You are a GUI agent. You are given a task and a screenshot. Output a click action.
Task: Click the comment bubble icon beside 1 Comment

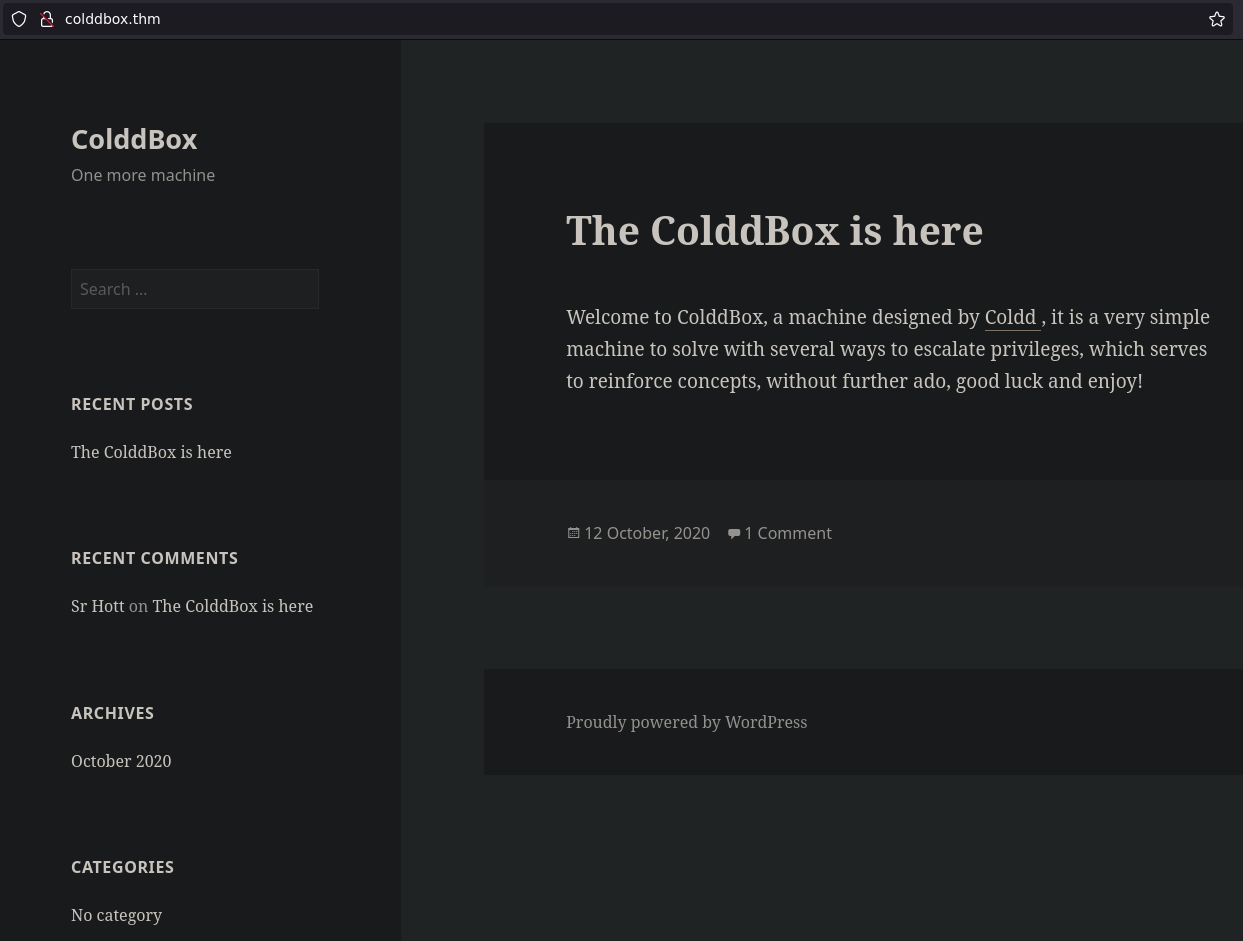point(734,533)
